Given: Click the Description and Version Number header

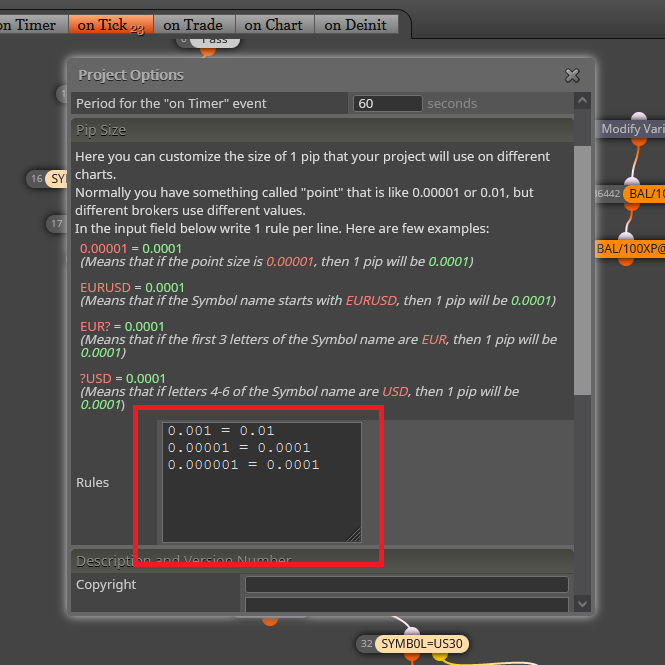Looking at the screenshot, I should 322,561.
